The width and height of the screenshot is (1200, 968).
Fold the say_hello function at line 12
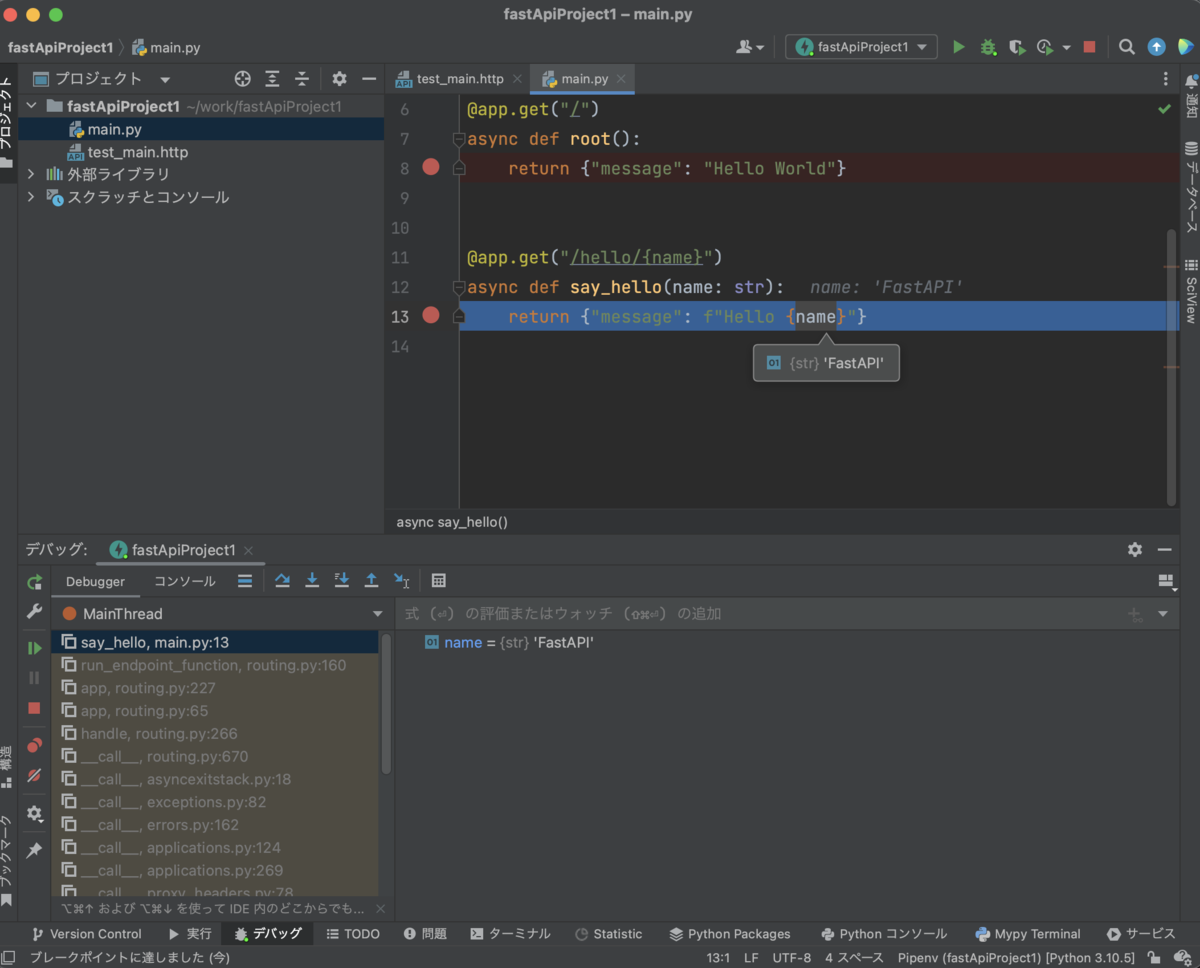point(459,288)
